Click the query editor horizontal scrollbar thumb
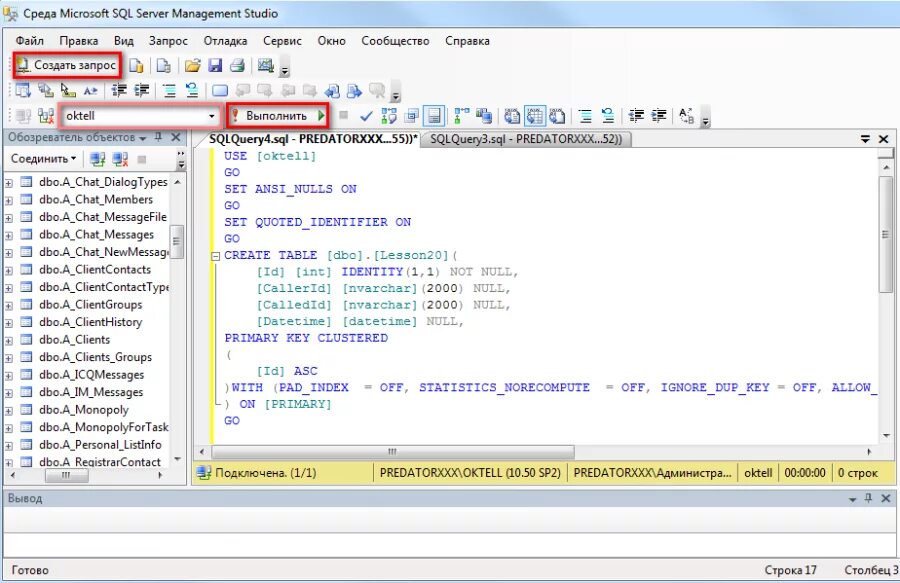 (x=393, y=452)
